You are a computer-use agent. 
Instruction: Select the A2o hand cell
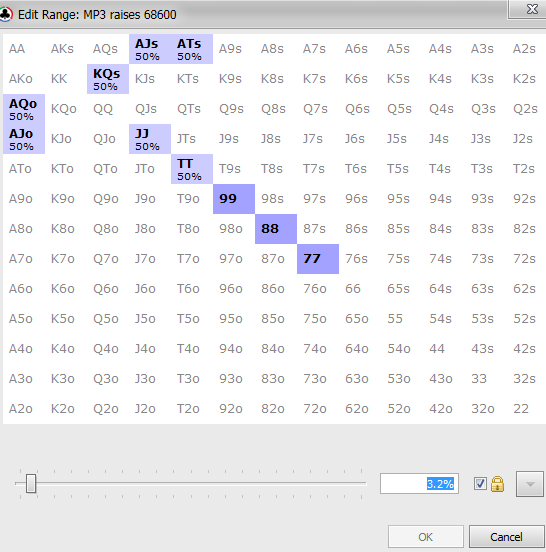coord(24,409)
